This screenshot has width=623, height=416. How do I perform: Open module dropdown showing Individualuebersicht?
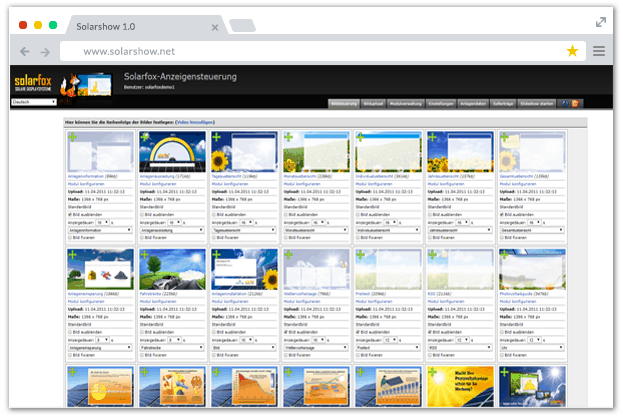[387, 230]
